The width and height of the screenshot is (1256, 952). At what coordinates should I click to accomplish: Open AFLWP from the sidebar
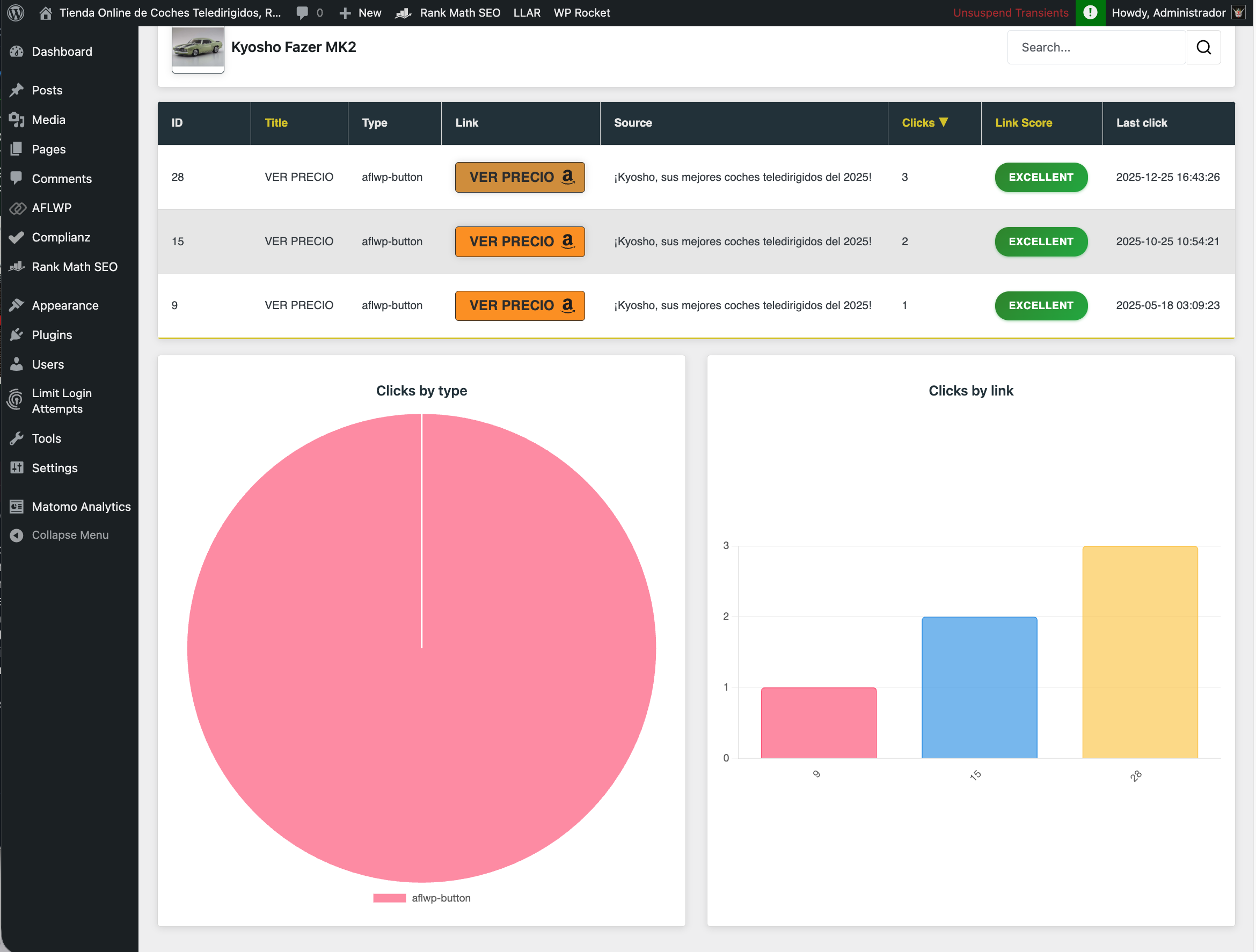51,208
